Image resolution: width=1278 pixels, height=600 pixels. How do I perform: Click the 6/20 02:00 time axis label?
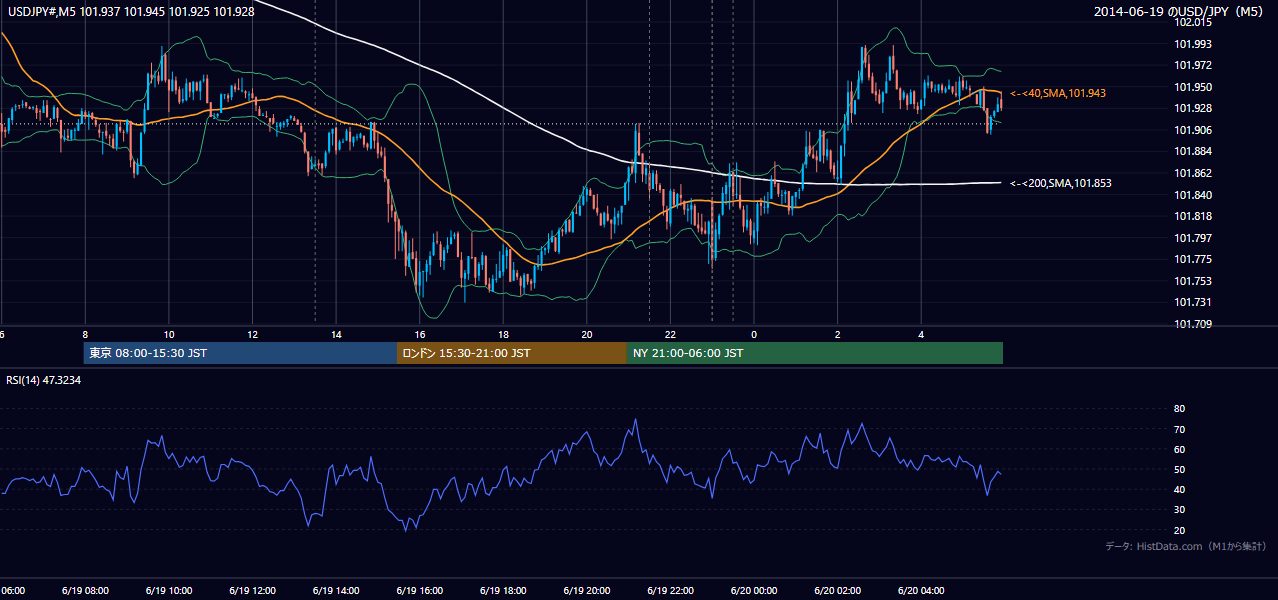click(838, 590)
